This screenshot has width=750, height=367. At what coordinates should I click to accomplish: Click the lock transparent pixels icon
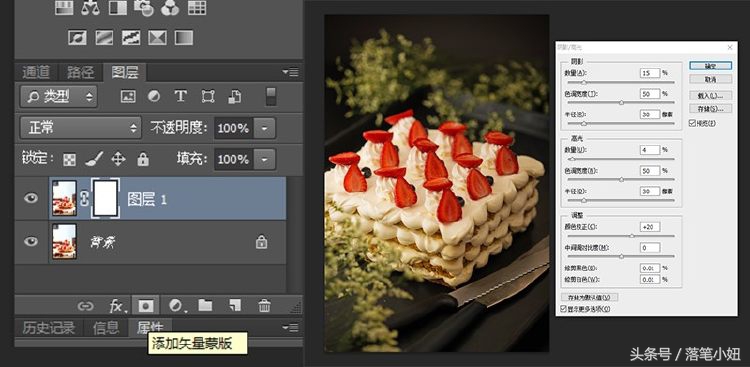tap(69, 160)
